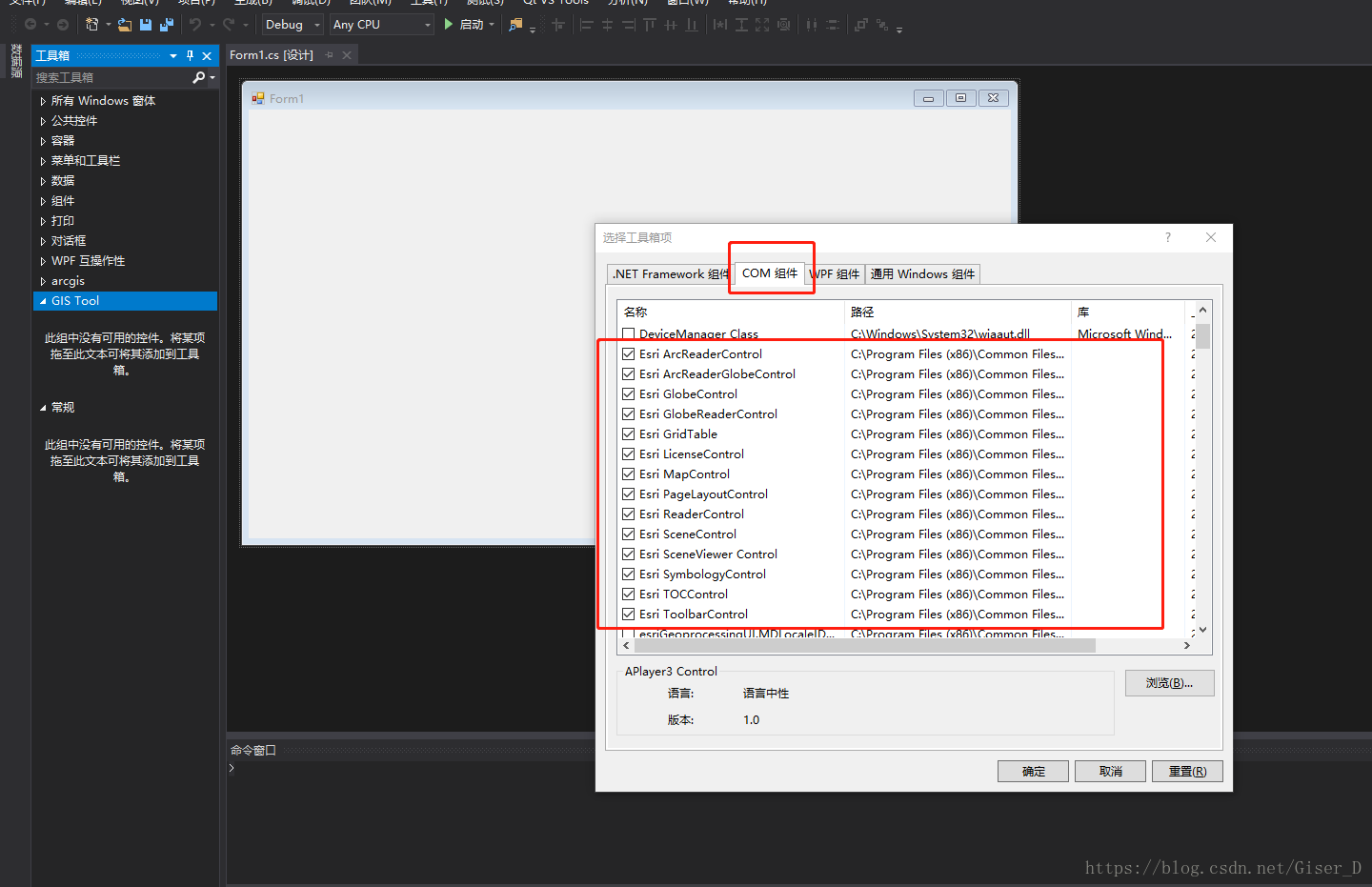Viewport: 1372px width, 887px height.
Task: Open the toolbox window options dropdown arrow
Action: 173,56
